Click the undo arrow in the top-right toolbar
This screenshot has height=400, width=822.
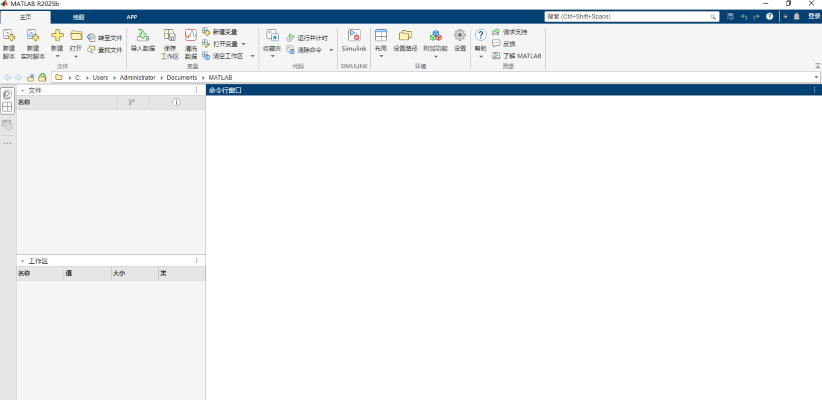pyautogui.click(x=744, y=17)
